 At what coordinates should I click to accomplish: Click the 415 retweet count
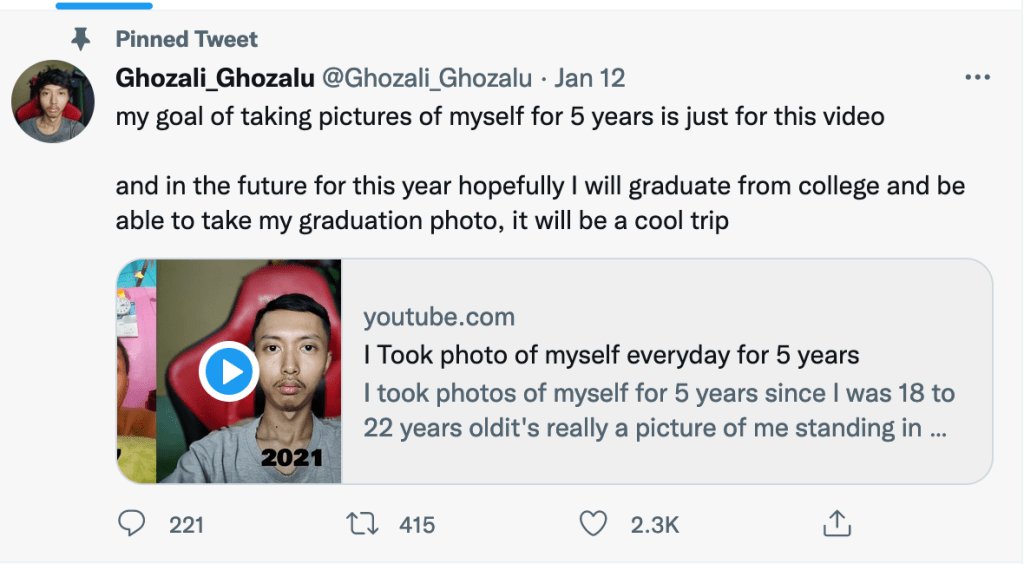pyautogui.click(x=417, y=524)
